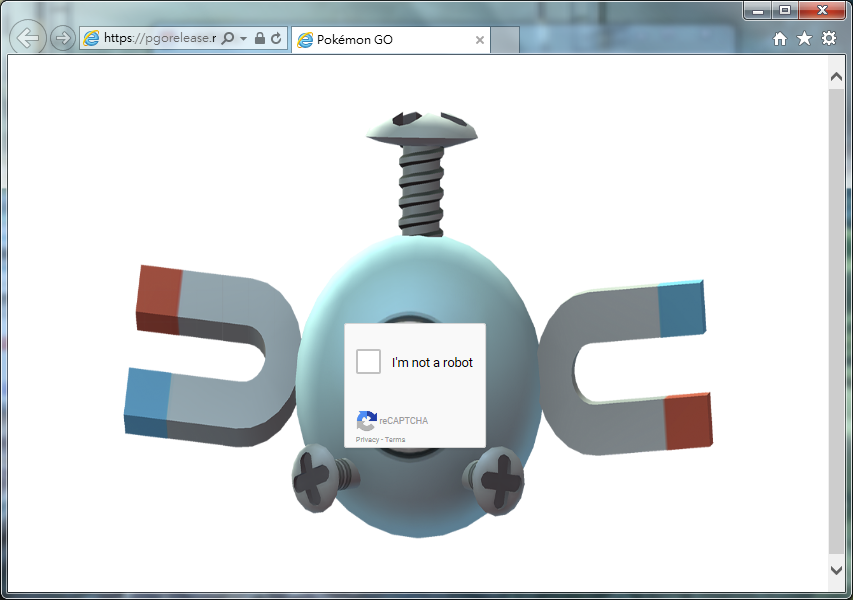Click the Favorites star icon
853x600 pixels.
[802, 39]
